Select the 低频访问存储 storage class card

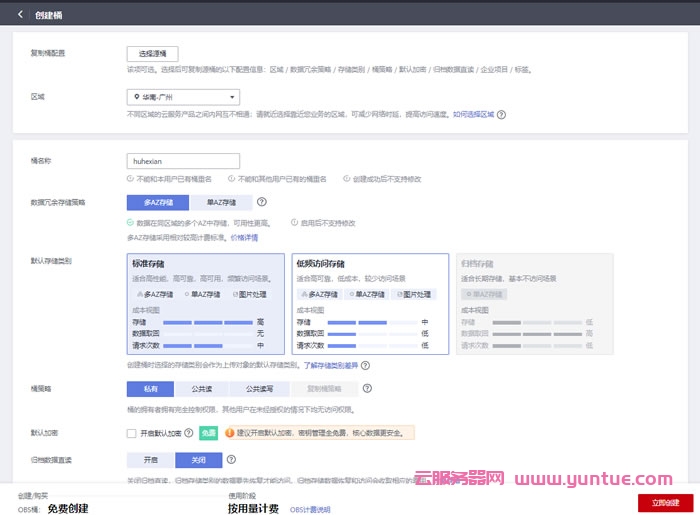point(370,304)
